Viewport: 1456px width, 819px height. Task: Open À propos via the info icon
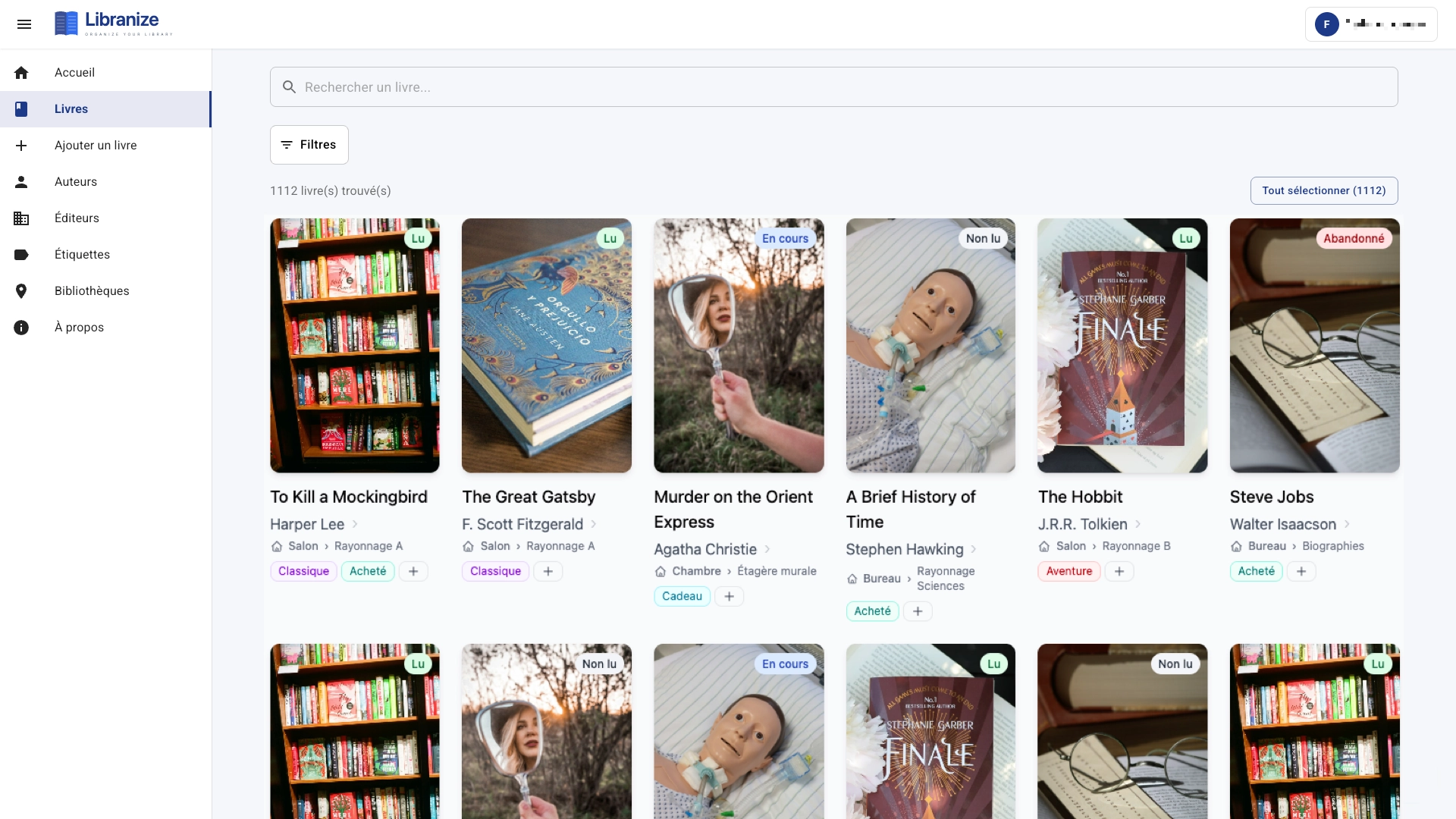point(21,328)
